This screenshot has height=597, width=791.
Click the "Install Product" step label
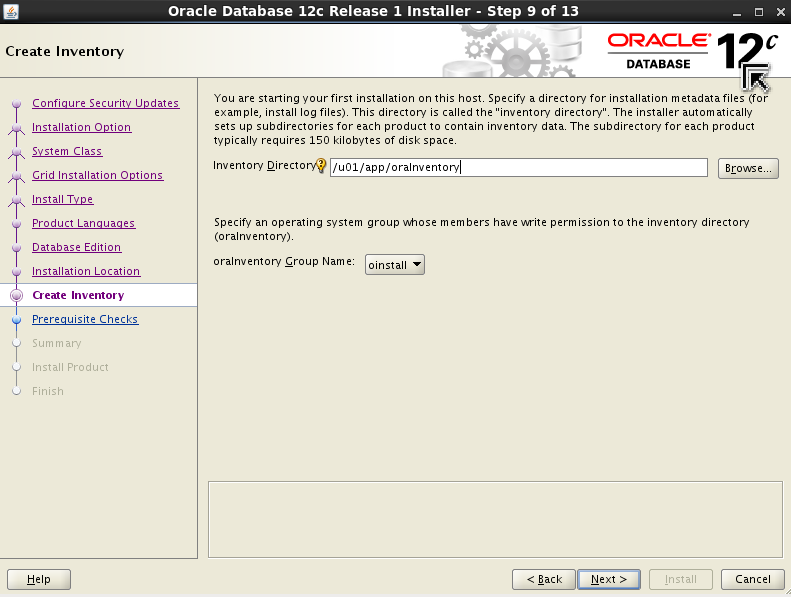tap(70, 367)
